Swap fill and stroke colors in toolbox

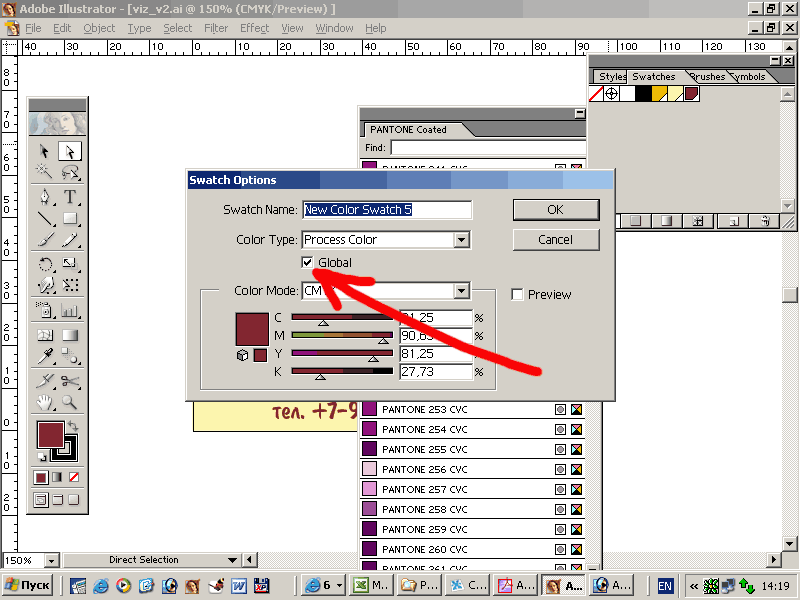point(73,425)
